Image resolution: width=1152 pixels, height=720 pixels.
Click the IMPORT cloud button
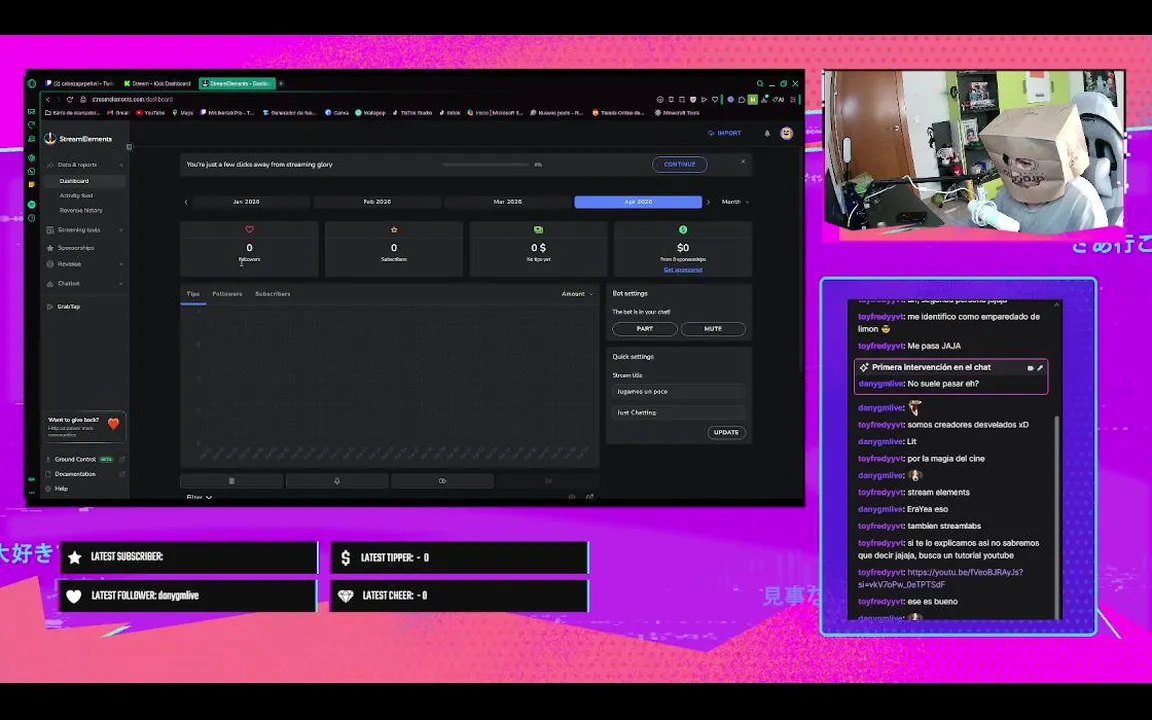point(724,134)
